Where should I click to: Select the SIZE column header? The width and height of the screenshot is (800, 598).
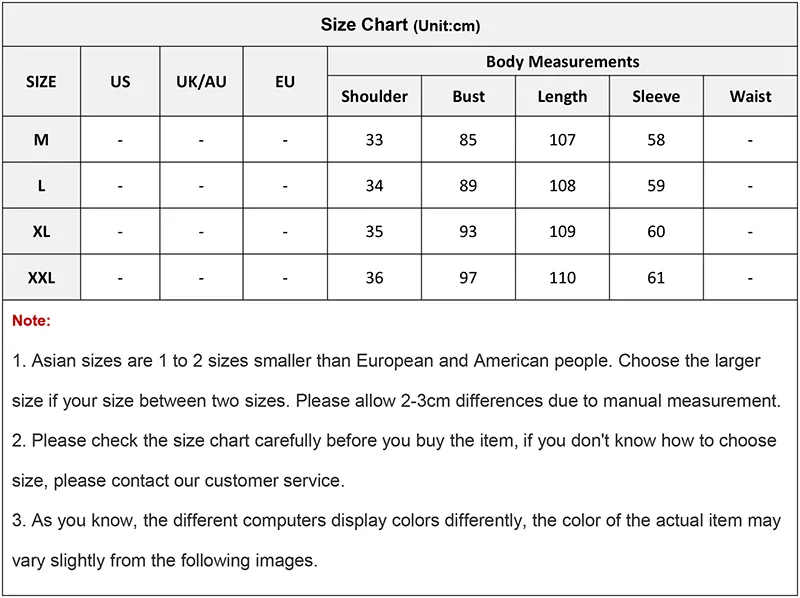(41, 82)
